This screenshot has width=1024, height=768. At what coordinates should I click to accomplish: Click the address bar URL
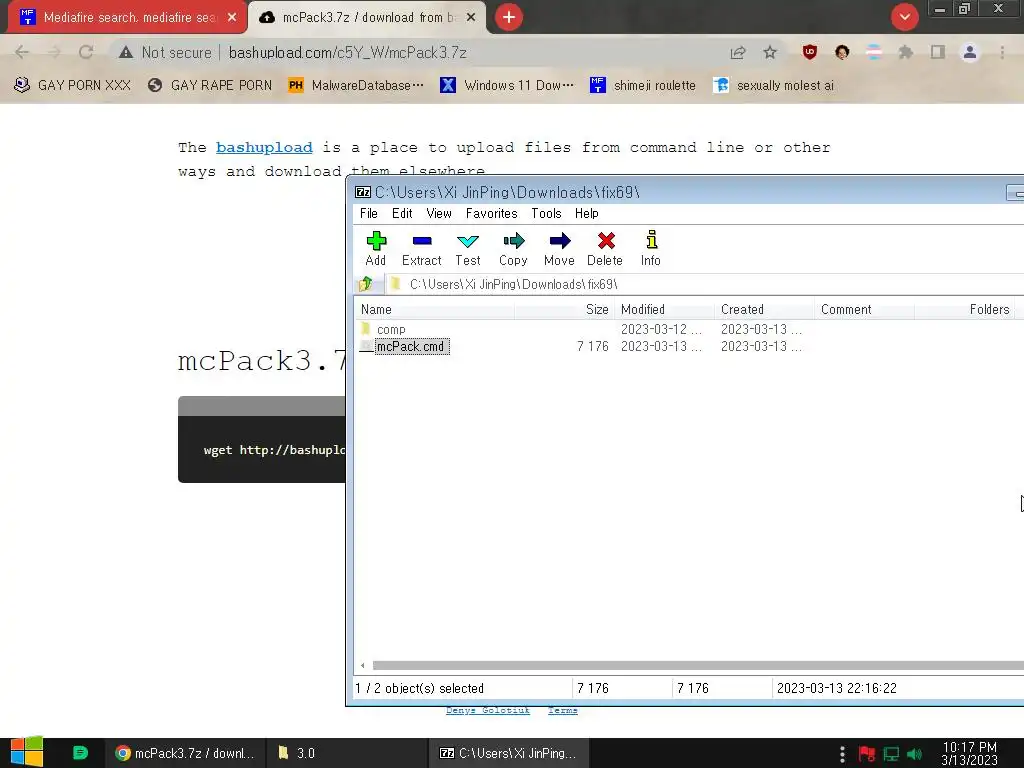tap(347, 52)
